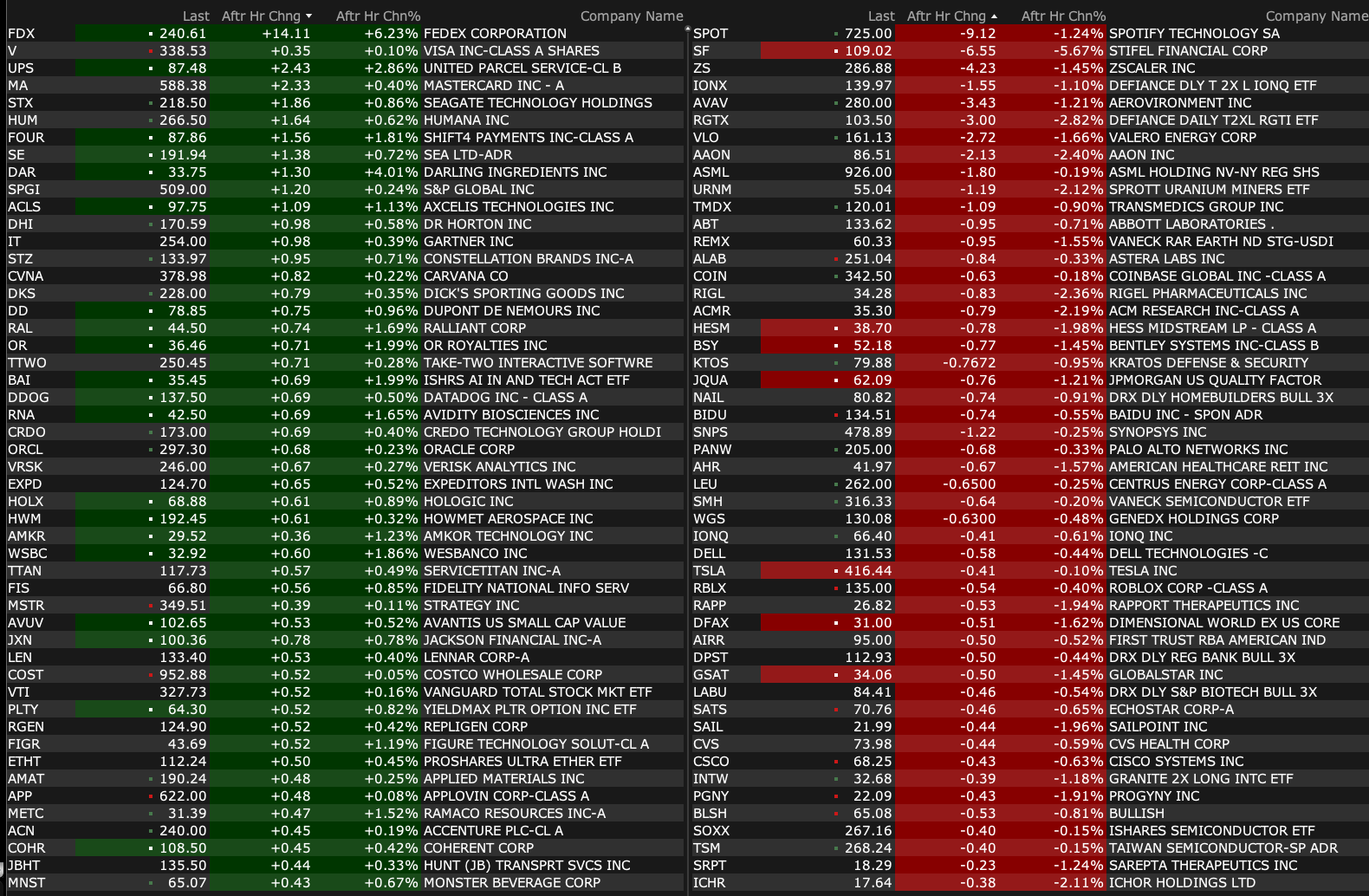Select COSTCO WHOLESALE CORP company name
Image resolution: width=1369 pixels, height=896 pixels.
pos(512,675)
